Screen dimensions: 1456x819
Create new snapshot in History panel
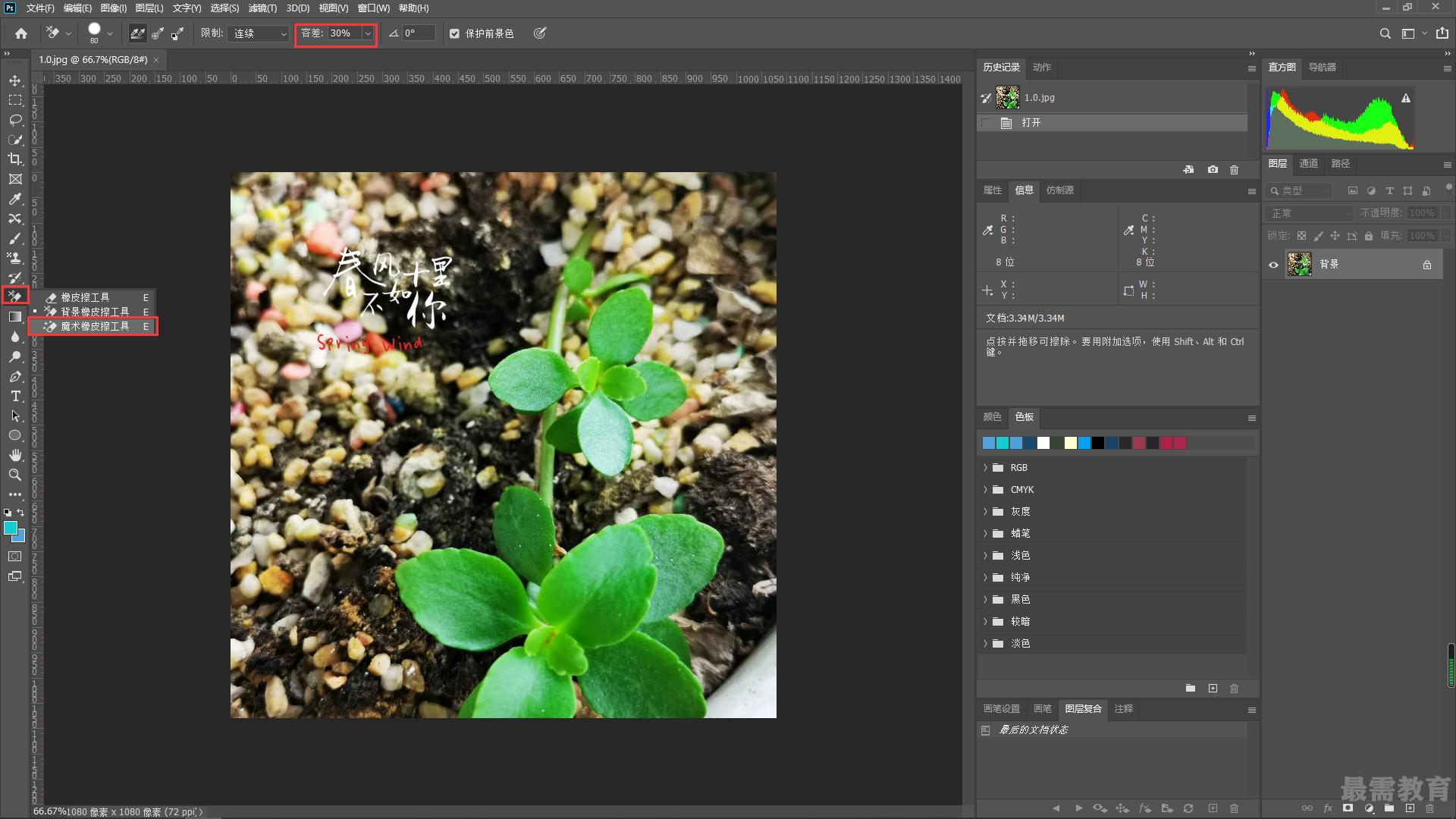[x=1213, y=170]
